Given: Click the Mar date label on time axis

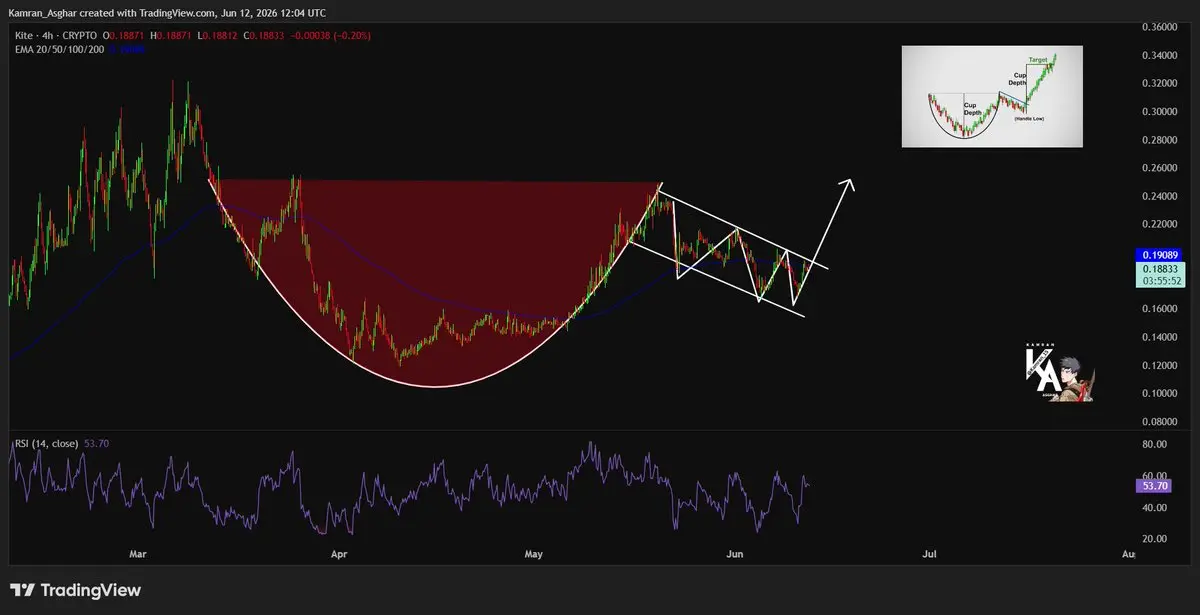Looking at the screenshot, I should [139, 553].
